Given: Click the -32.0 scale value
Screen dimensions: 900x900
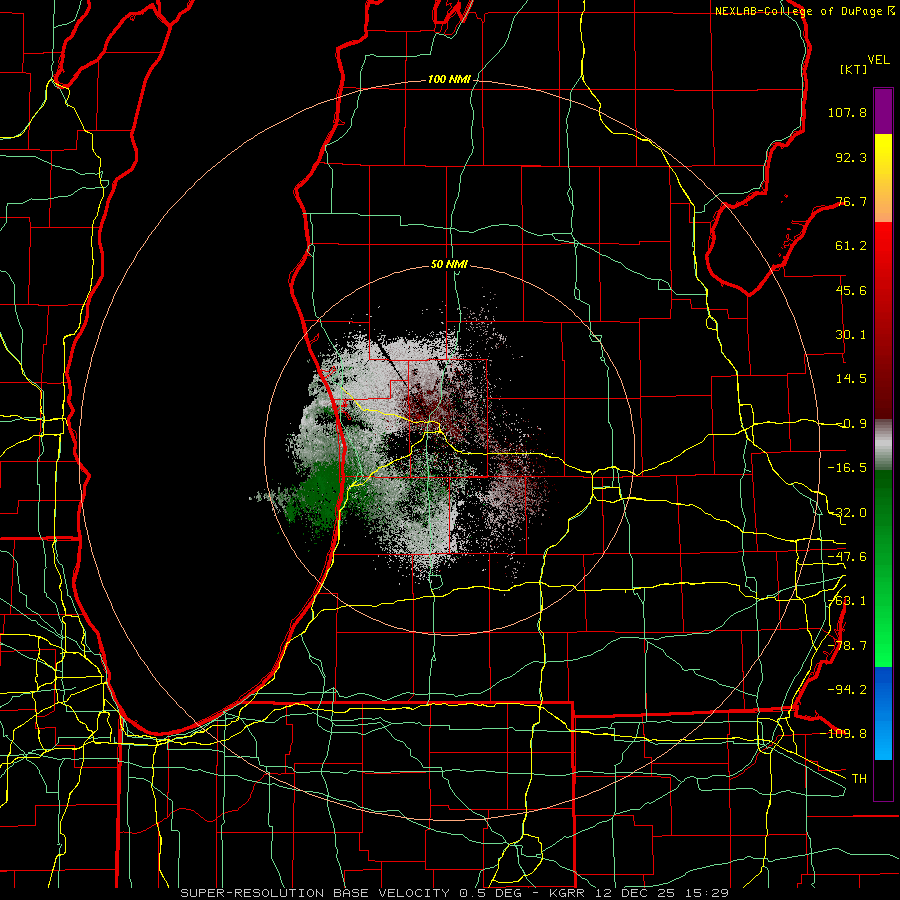Looking at the screenshot, I should coord(847,513).
